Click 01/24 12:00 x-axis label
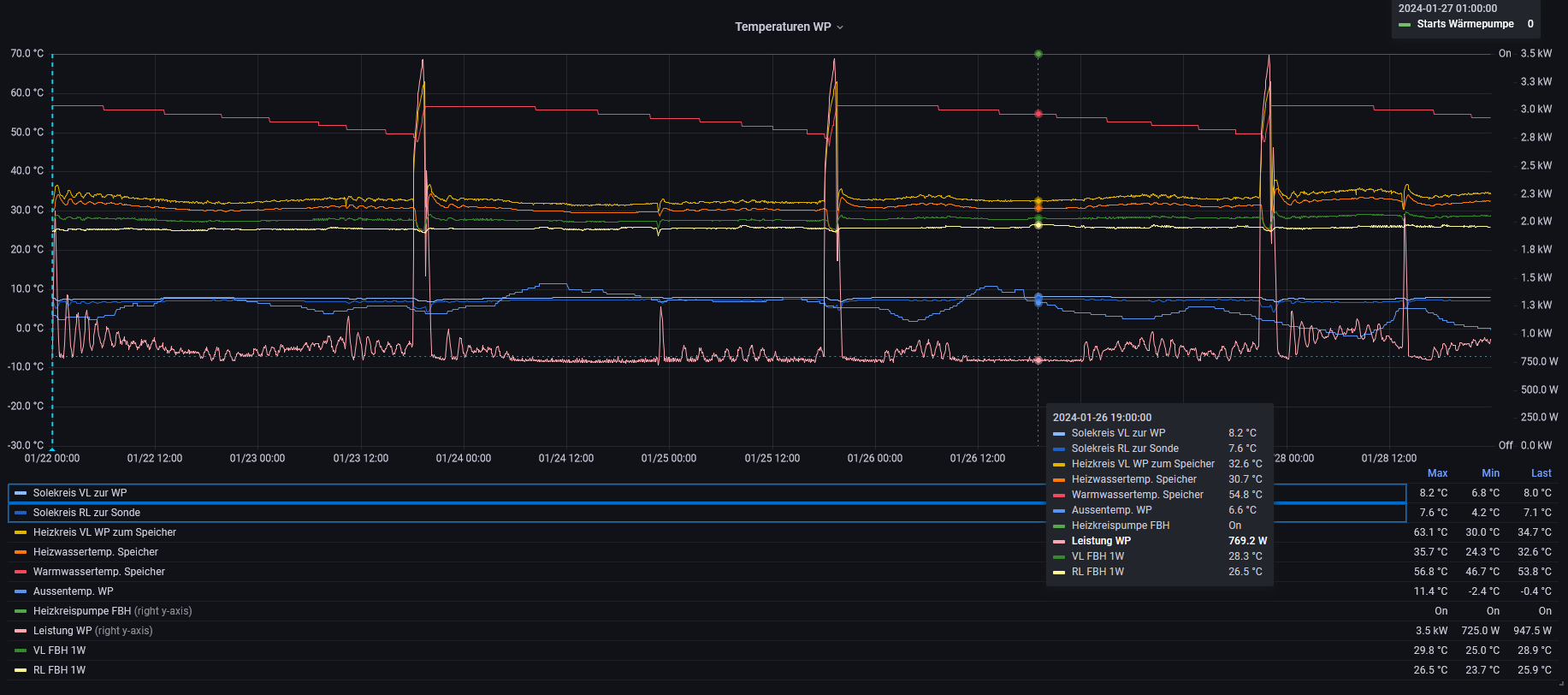The height and width of the screenshot is (695, 1568). pyautogui.click(x=566, y=459)
